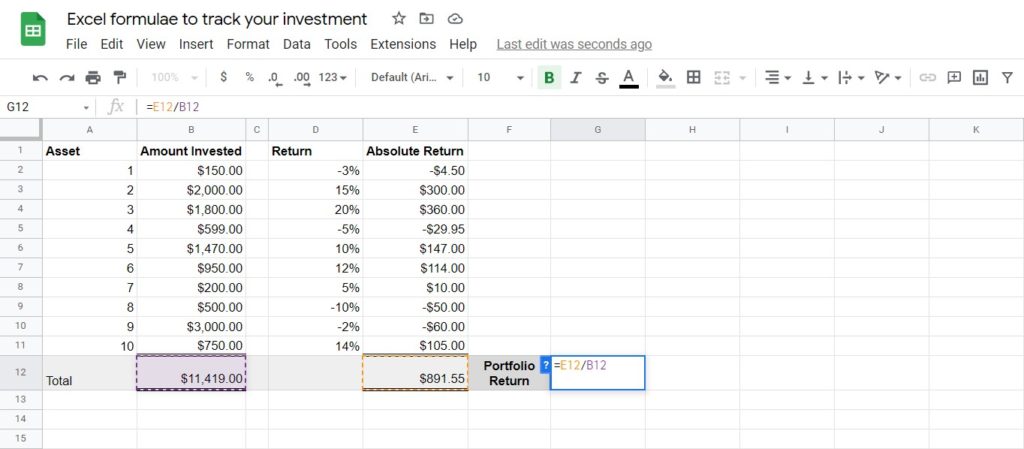
Task: Insert a link using the toolbar
Action: pos(927,78)
